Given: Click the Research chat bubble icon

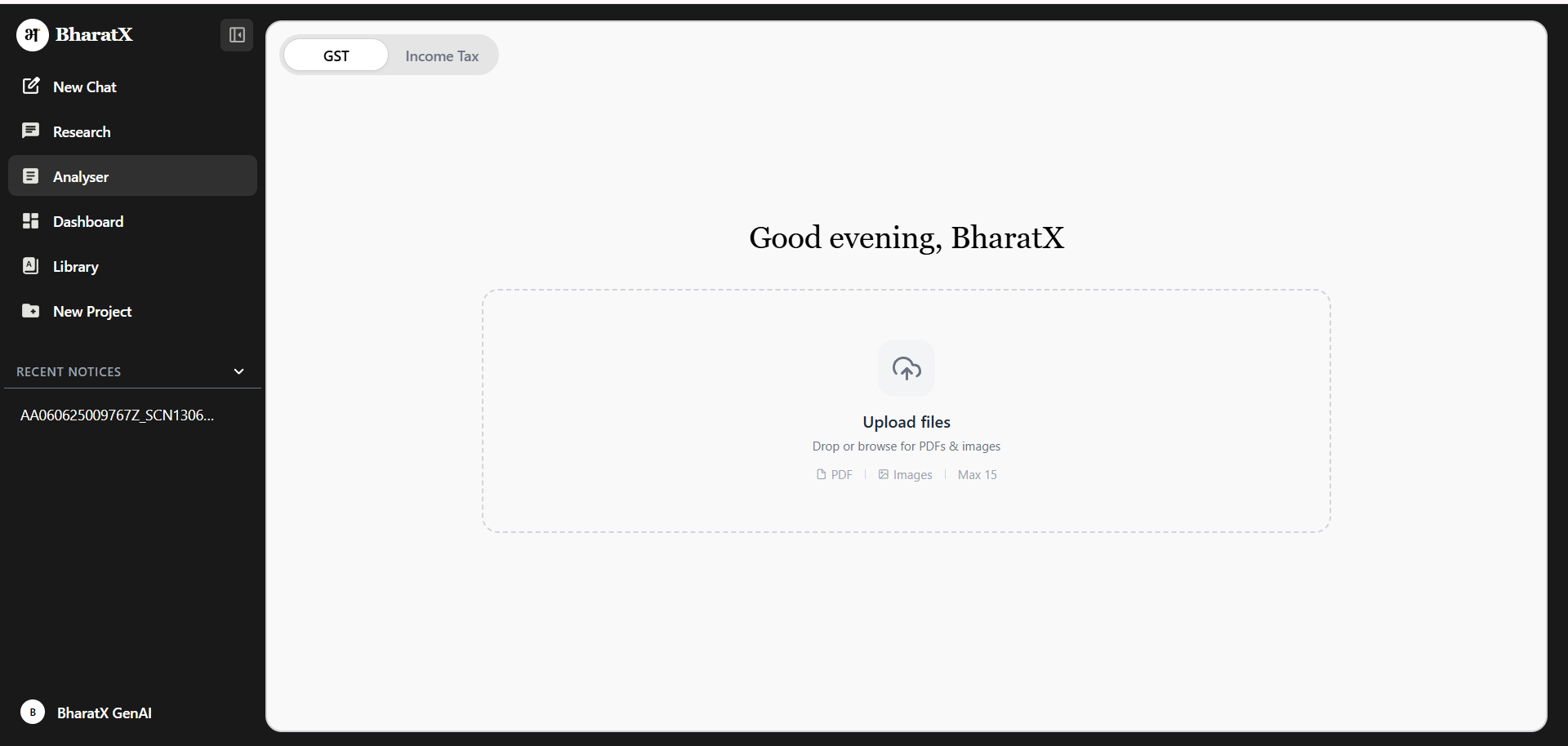Looking at the screenshot, I should click(x=31, y=131).
